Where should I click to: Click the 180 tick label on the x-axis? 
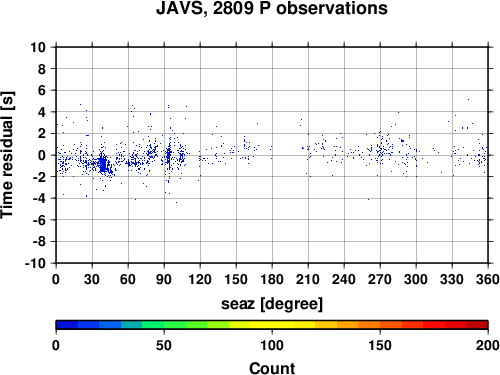click(x=272, y=279)
